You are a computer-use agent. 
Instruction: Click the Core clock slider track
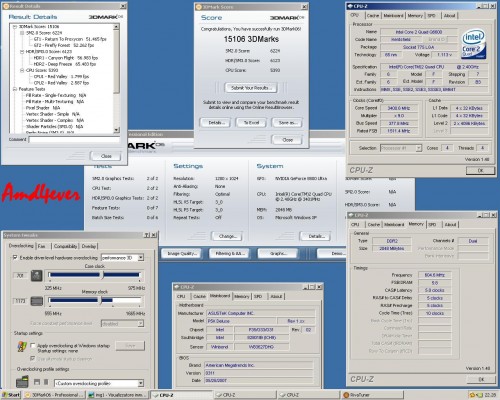[95, 275]
